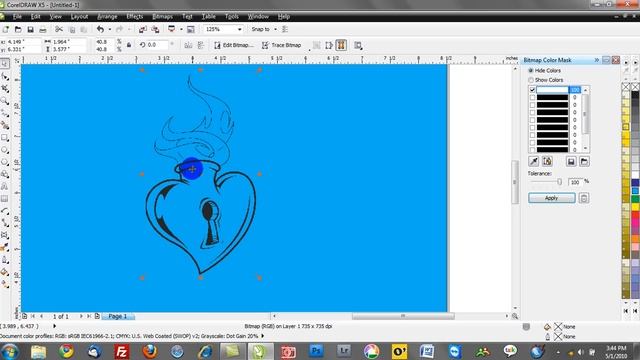Viewport: 640px width, 360px height.
Task: Open the Bitmaps menu
Action: 162,17
